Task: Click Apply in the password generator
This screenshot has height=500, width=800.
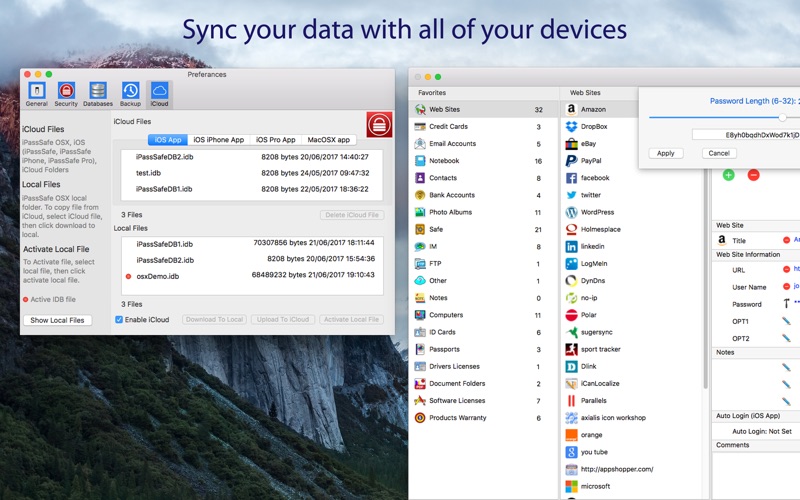Action: (665, 153)
